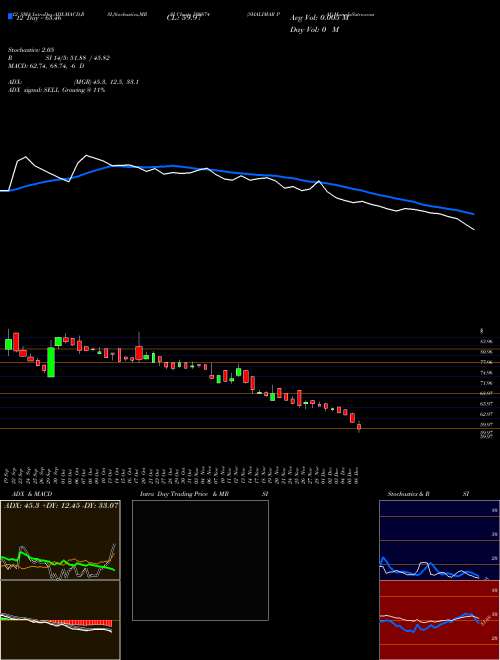Image resolution: width=500 pixels, height=660 pixels.
Task: Click the red RSI chart panel
Action: [439, 620]
